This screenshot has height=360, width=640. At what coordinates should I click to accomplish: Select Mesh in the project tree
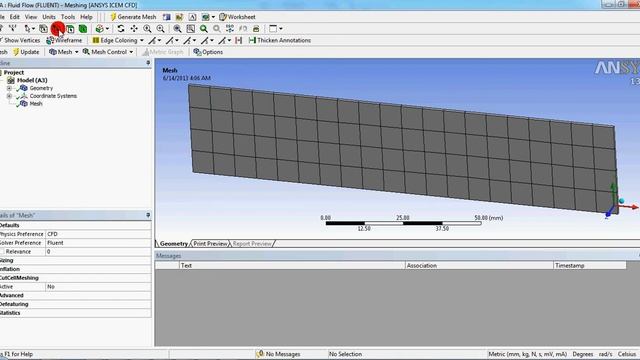coord(36,104)
